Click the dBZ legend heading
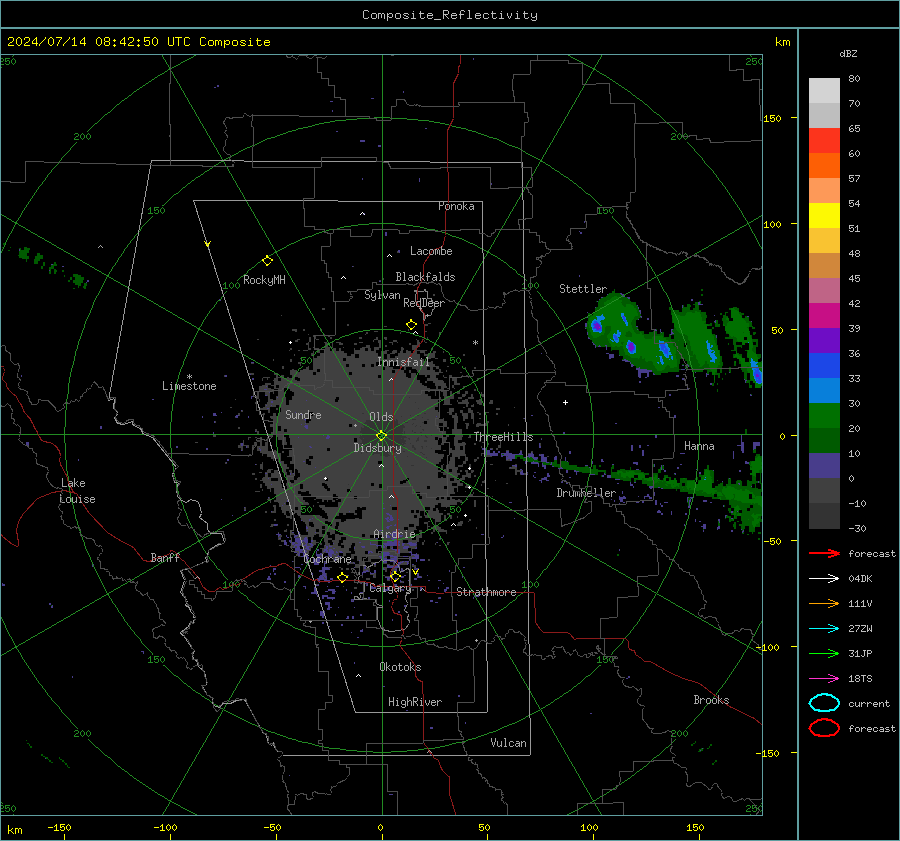 tap(848, 53)
